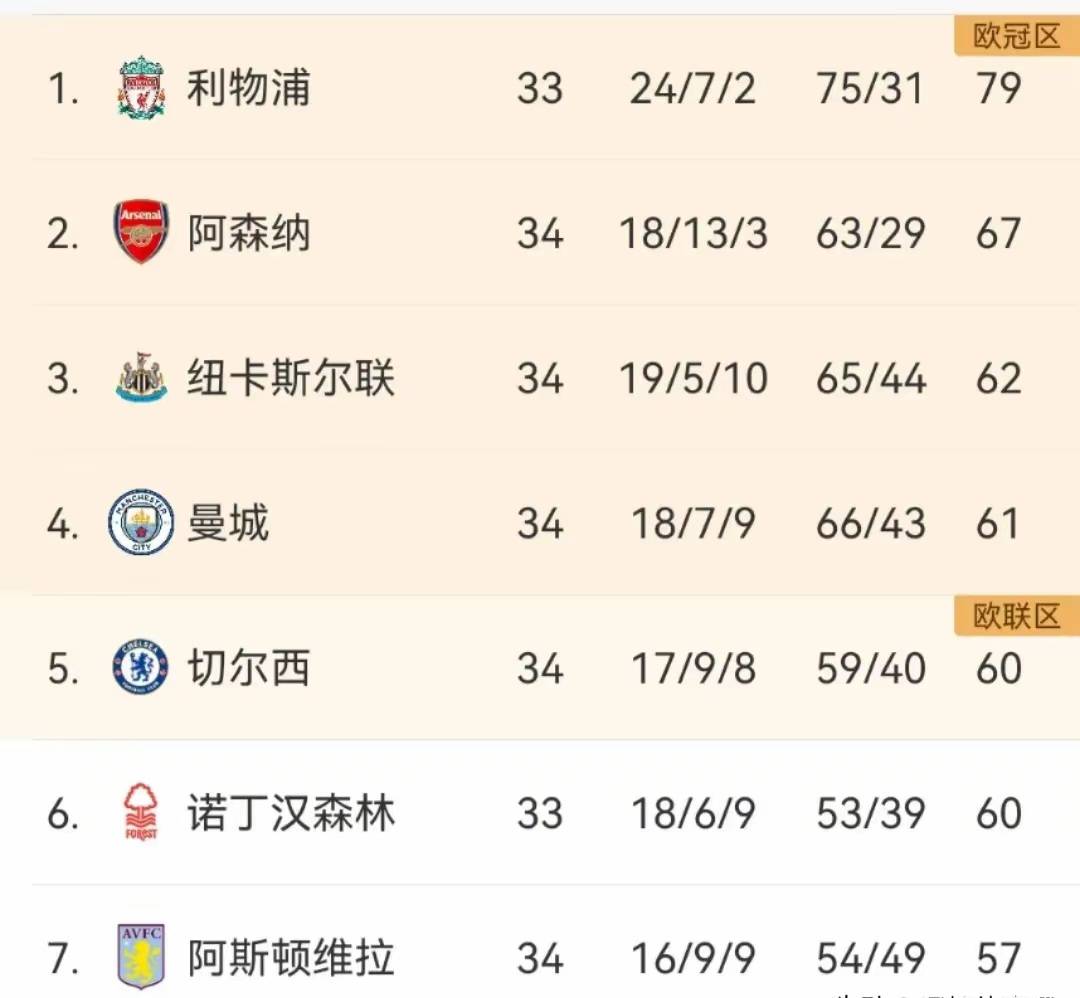Select the 纽卡斯尔联 team name
The width and height of the screenshot is (1080, 998).
290,379
